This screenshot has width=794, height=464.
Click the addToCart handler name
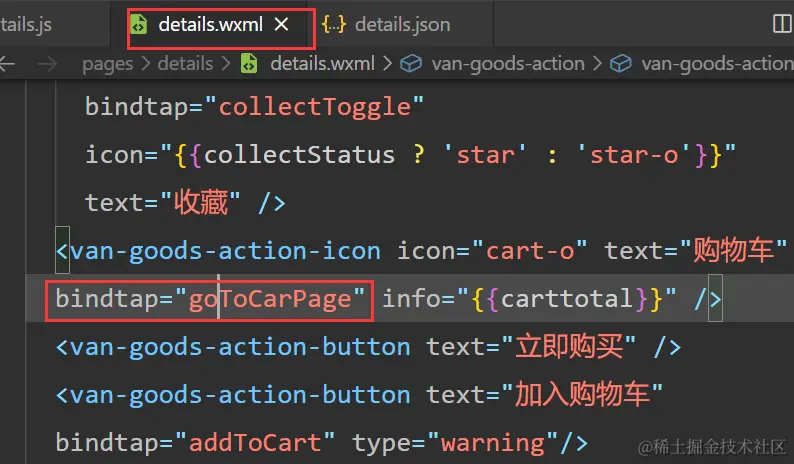pyautogui.click(x=255, y=443)
